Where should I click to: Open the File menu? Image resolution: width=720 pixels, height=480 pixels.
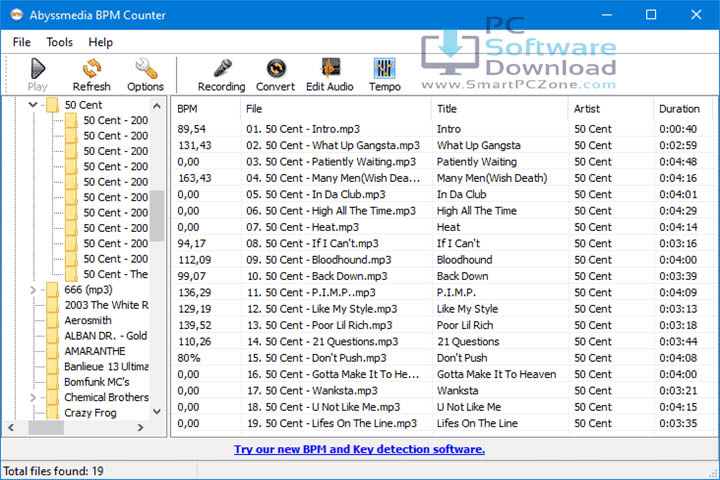[x=22, y=42]
